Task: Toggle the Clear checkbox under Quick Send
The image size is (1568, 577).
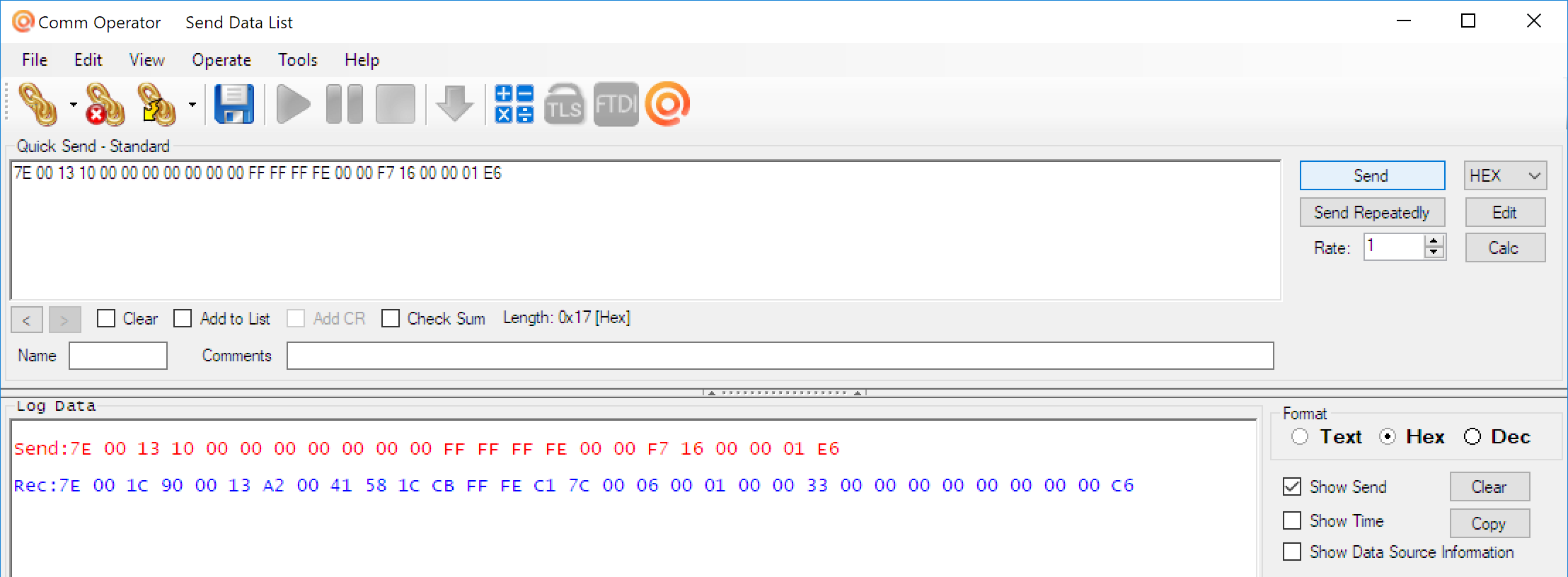Action: tap(106, 319)
